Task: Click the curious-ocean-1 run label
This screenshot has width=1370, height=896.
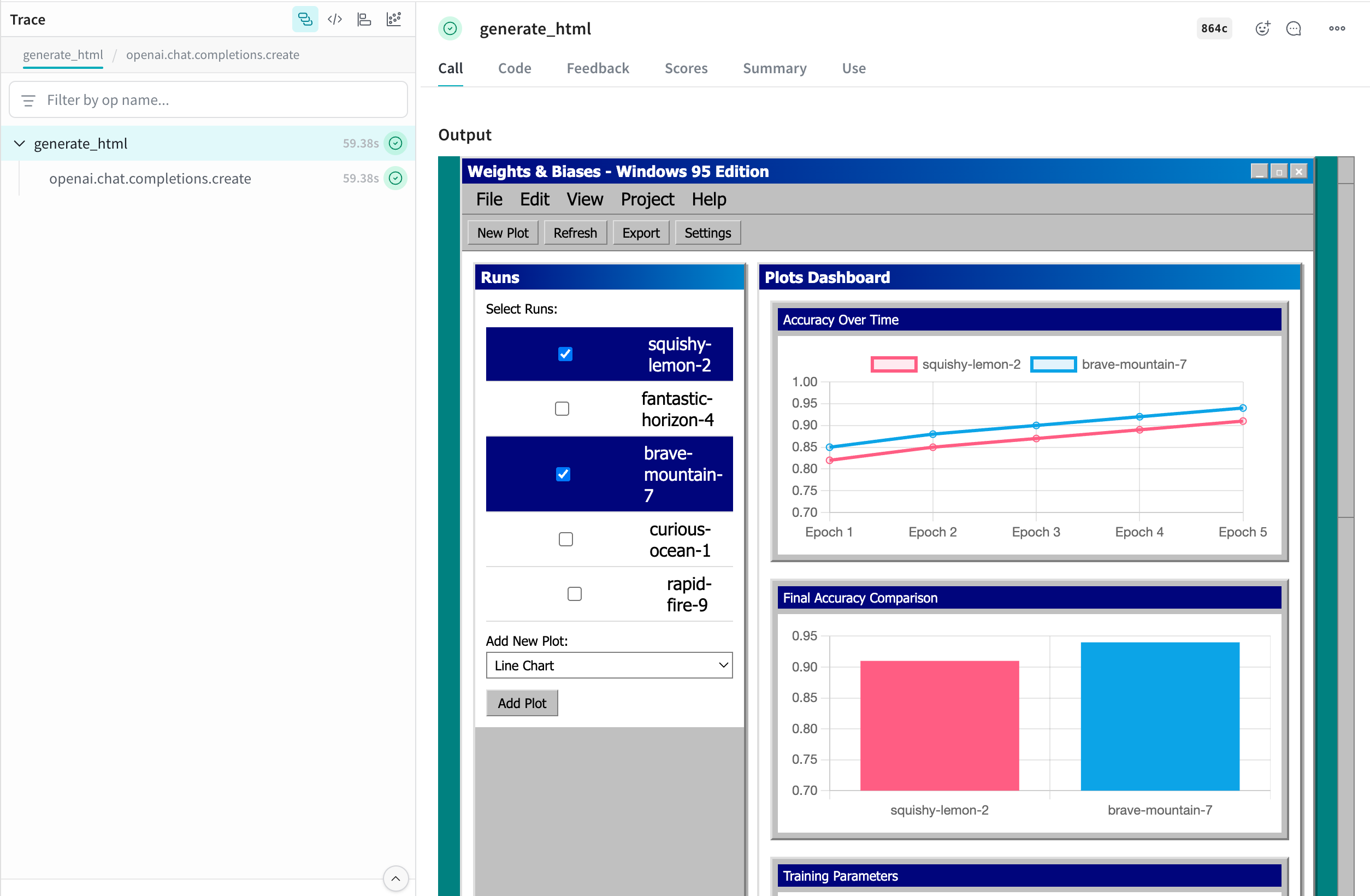Action: tap(680, 540)
